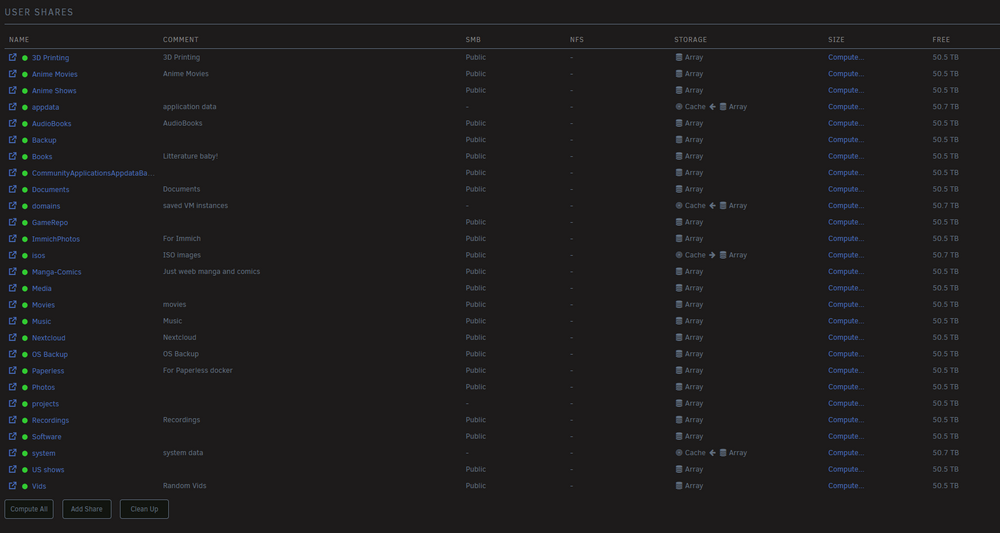The width and height of the screenshot is (1000, 533).
Task: Click browse icon next to Vids share
Action: (12, 486)
